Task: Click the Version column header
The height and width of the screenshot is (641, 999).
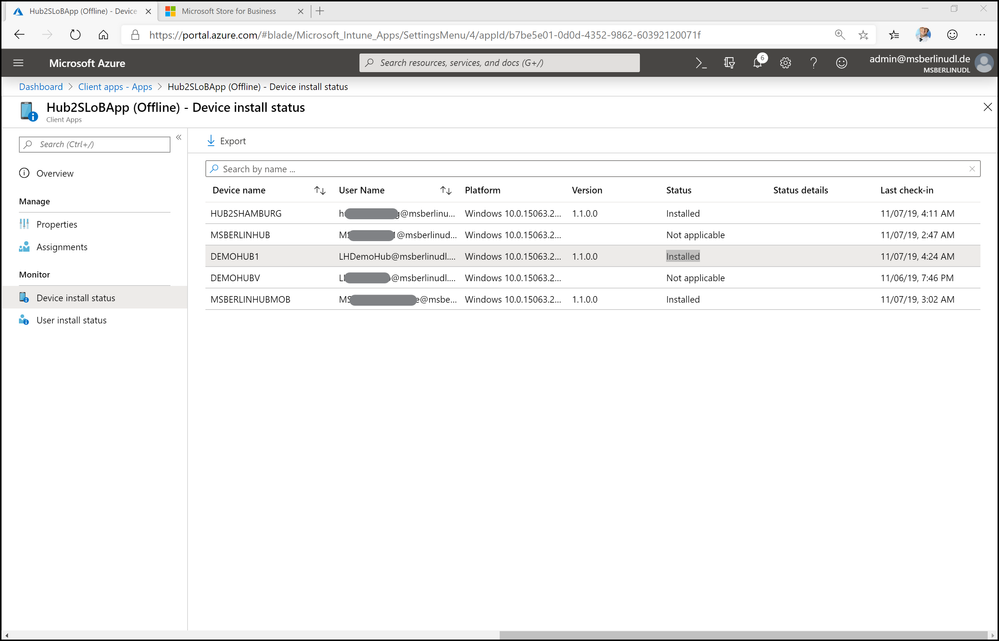Action: (x=587, y=191)
